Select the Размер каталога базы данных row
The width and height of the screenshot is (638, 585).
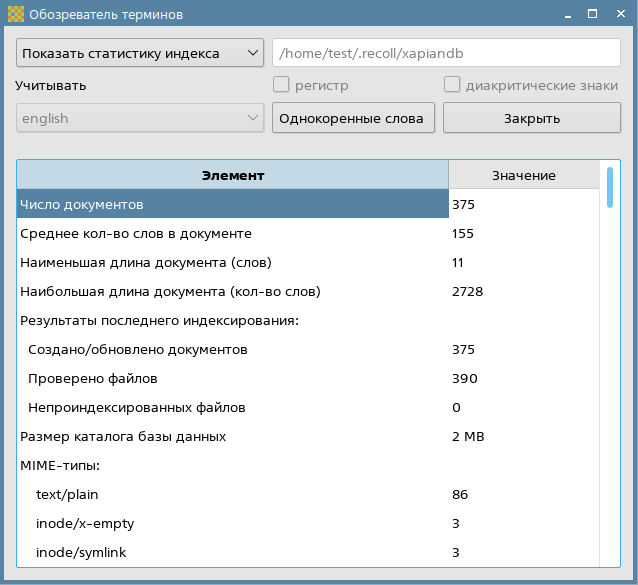232,436
